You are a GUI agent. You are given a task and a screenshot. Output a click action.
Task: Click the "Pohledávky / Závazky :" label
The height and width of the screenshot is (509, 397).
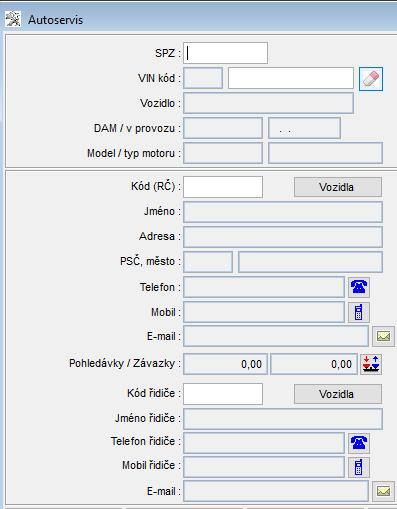(125, 363)
